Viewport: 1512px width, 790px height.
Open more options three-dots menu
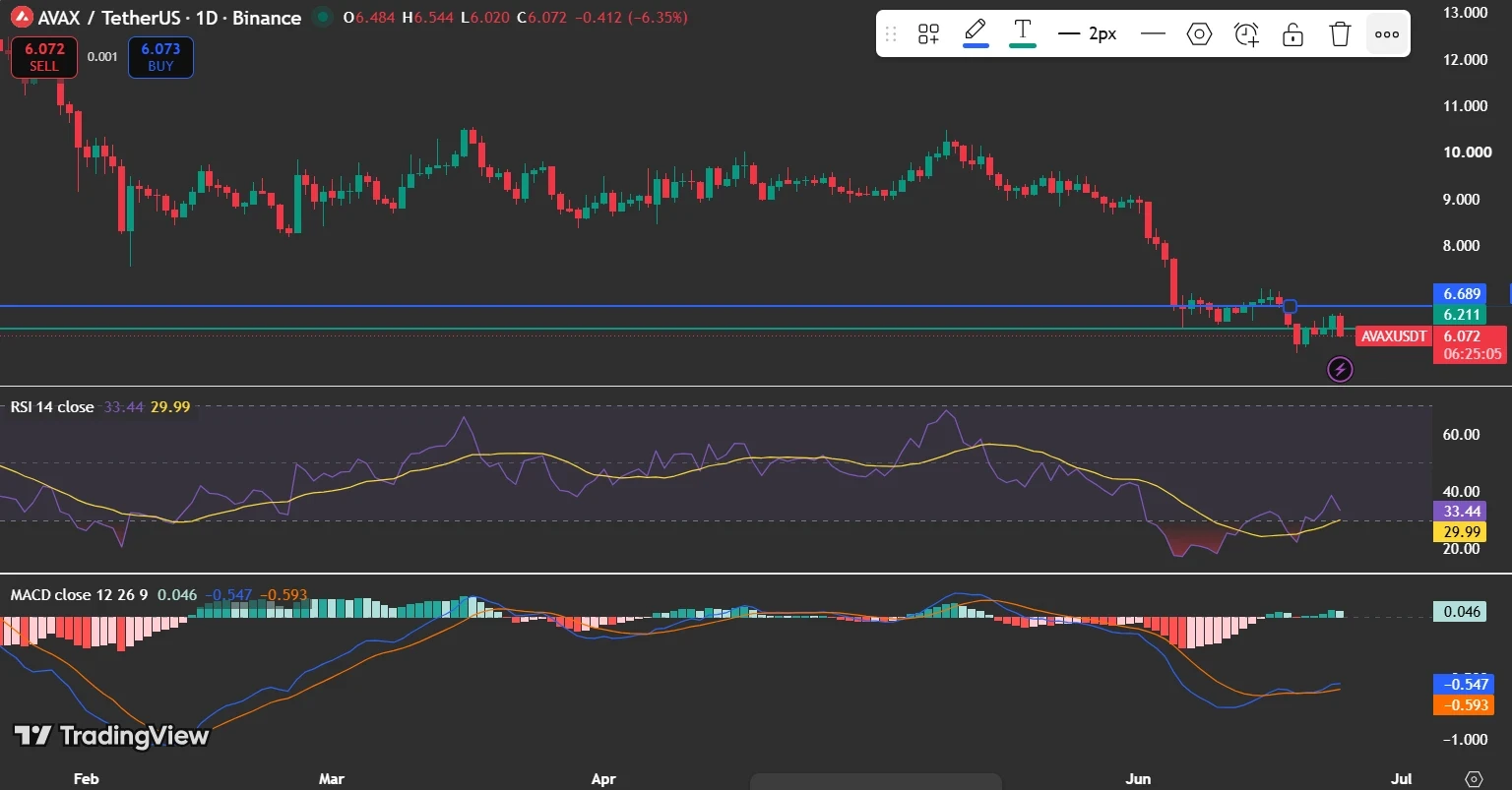point(1387,34)
